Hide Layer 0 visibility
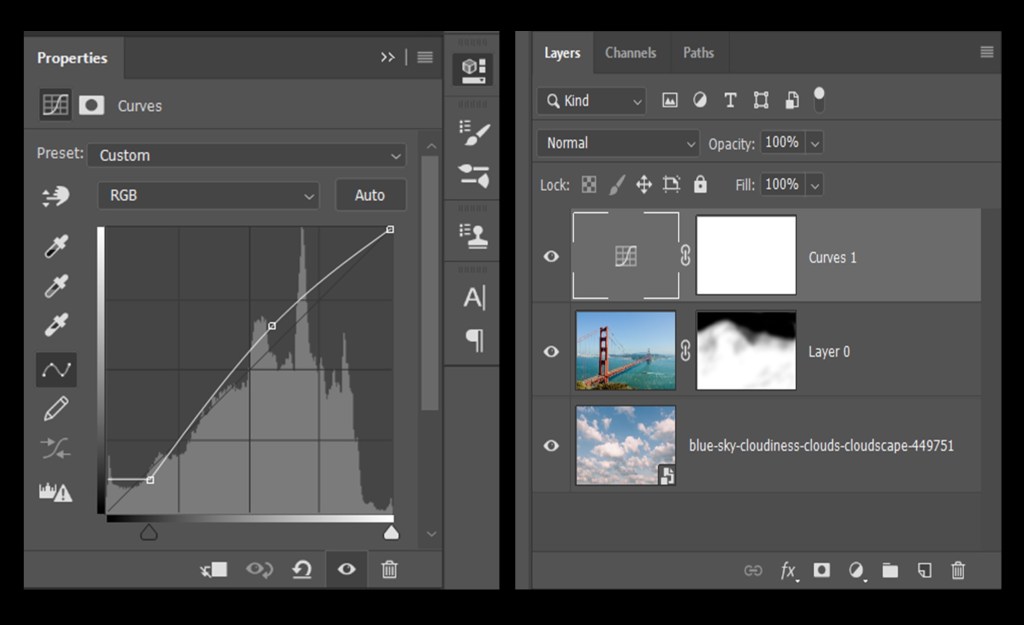Viewport: 1024px width, 625px height. pyautogui.click(x=551, y=352)
